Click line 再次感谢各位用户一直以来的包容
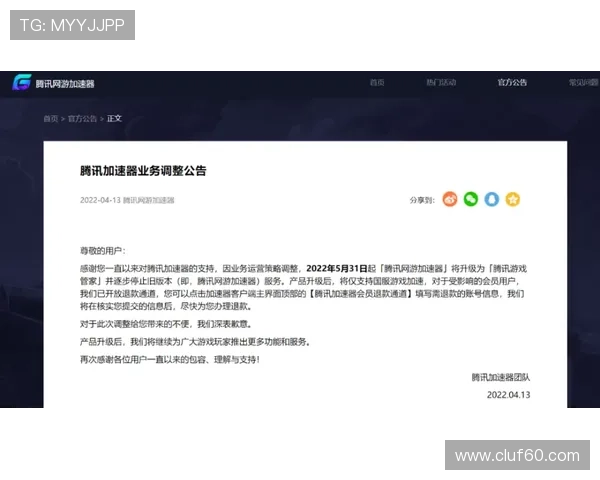 [170, 360]
